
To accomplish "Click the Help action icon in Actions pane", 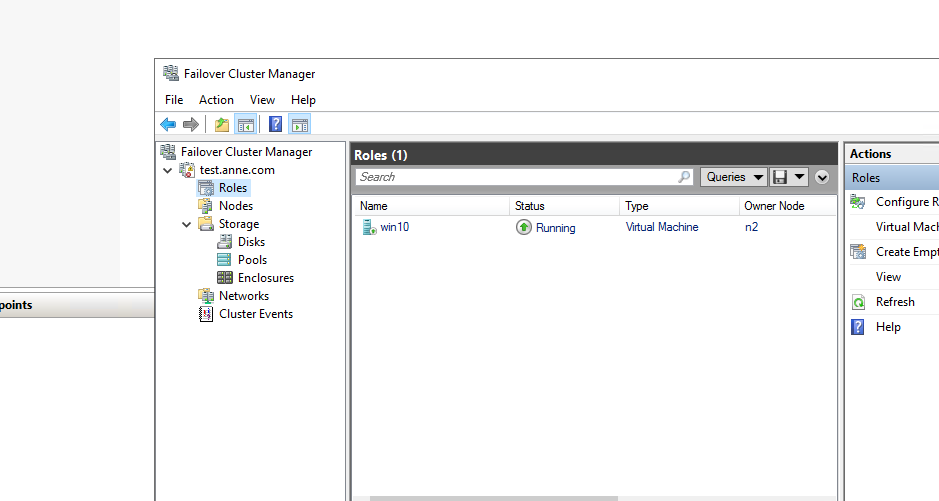I will click(x=858, y=327).
